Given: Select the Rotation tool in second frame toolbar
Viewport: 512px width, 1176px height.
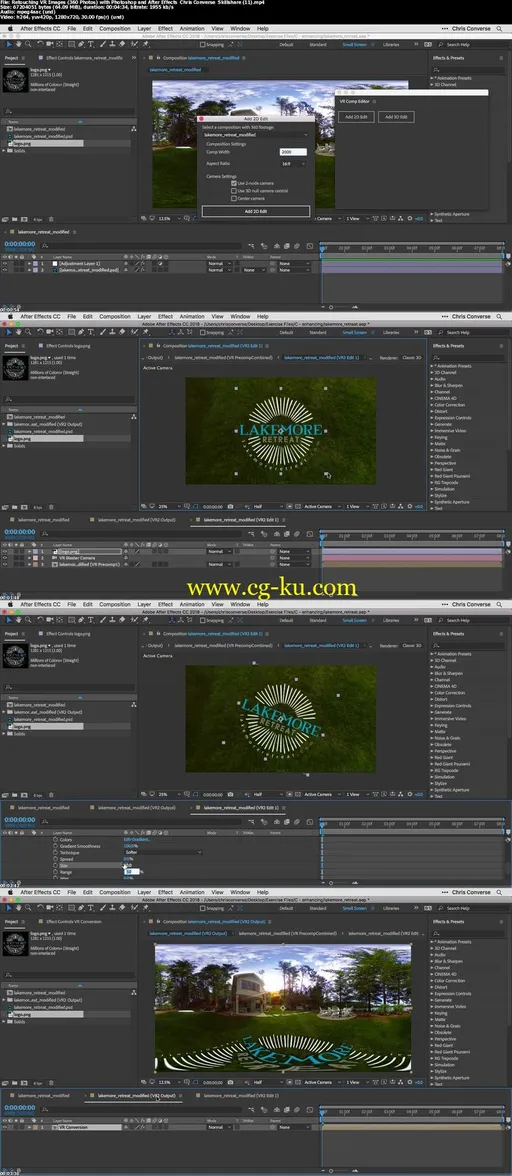Looking at the screenshot, I should coord(40,332).
